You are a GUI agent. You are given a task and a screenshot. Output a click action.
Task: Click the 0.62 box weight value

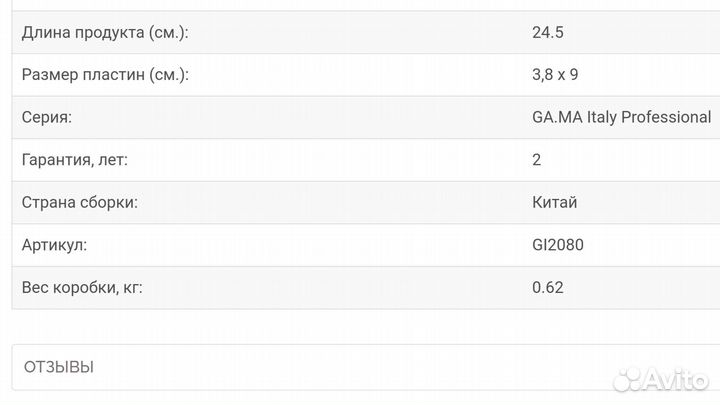[x=548, y=287]
